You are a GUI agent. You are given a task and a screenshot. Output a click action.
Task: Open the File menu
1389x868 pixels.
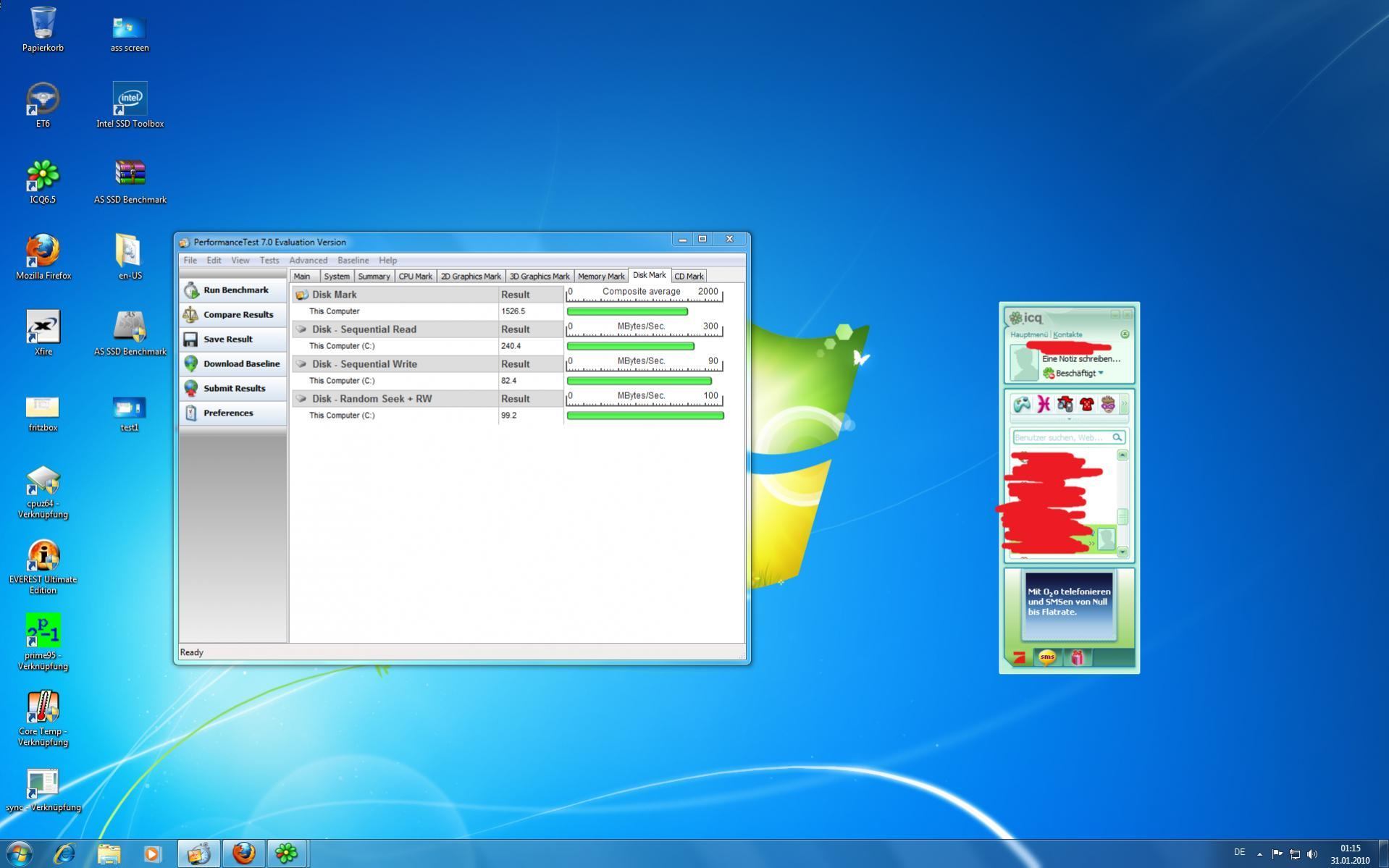point(190,261)
